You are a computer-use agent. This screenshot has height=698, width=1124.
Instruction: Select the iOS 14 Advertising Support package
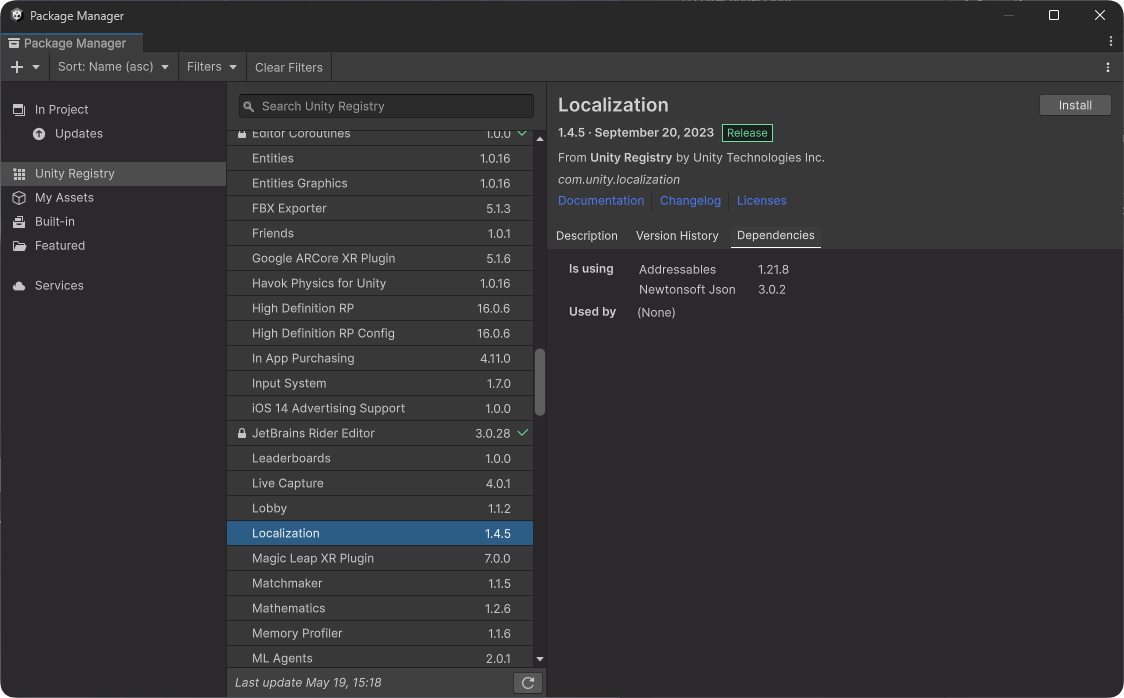coord(380,408)
